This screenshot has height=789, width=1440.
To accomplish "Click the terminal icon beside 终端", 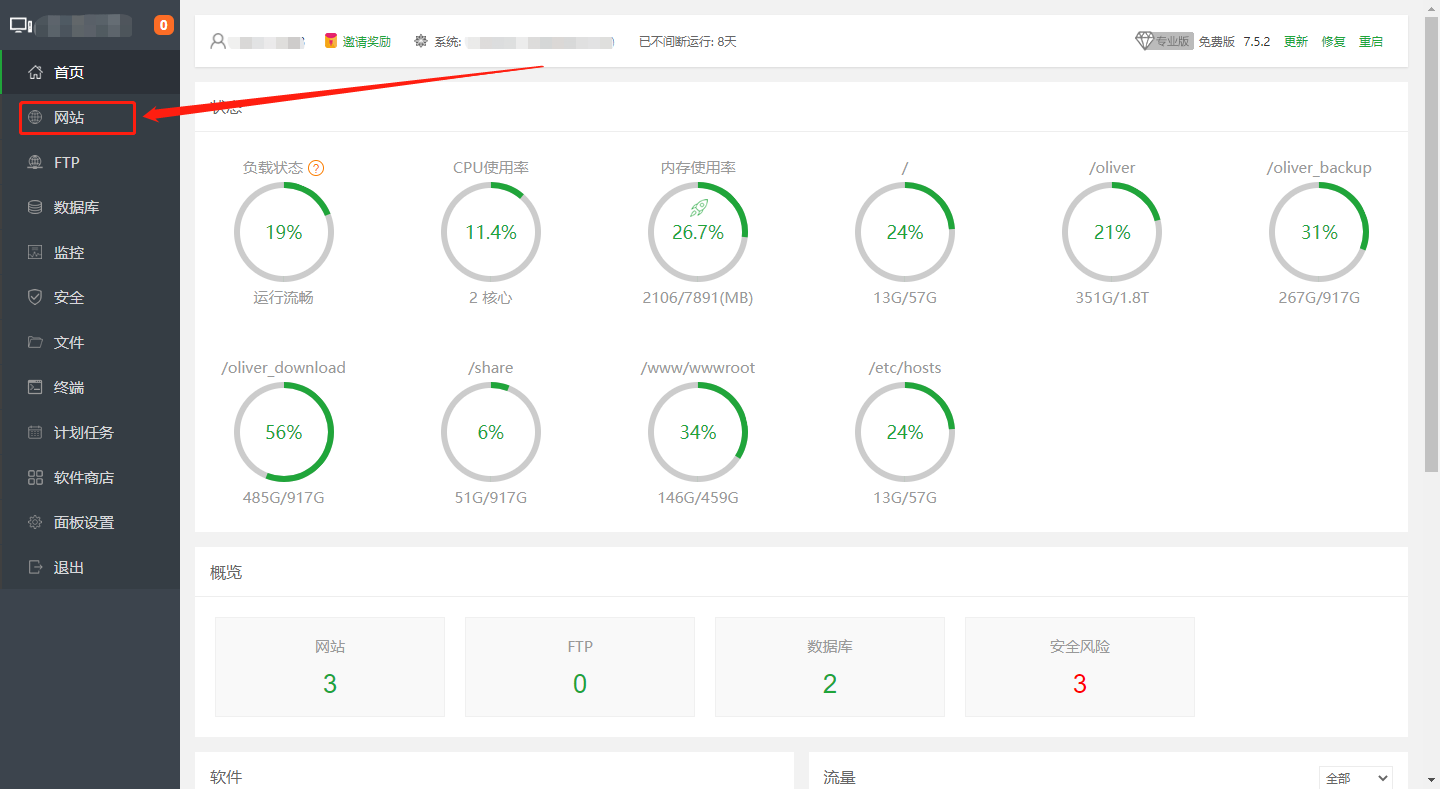I will click(x=36, y=387).
